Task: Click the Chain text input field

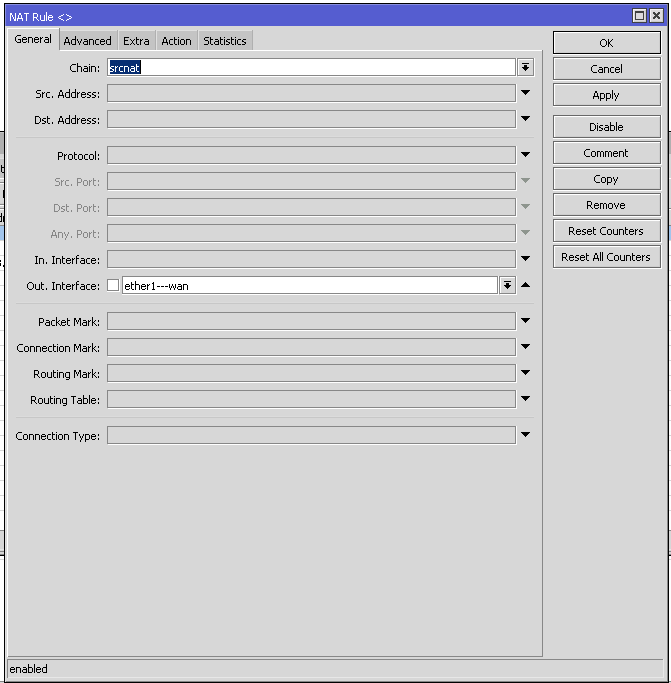Action: coord(310,68)
